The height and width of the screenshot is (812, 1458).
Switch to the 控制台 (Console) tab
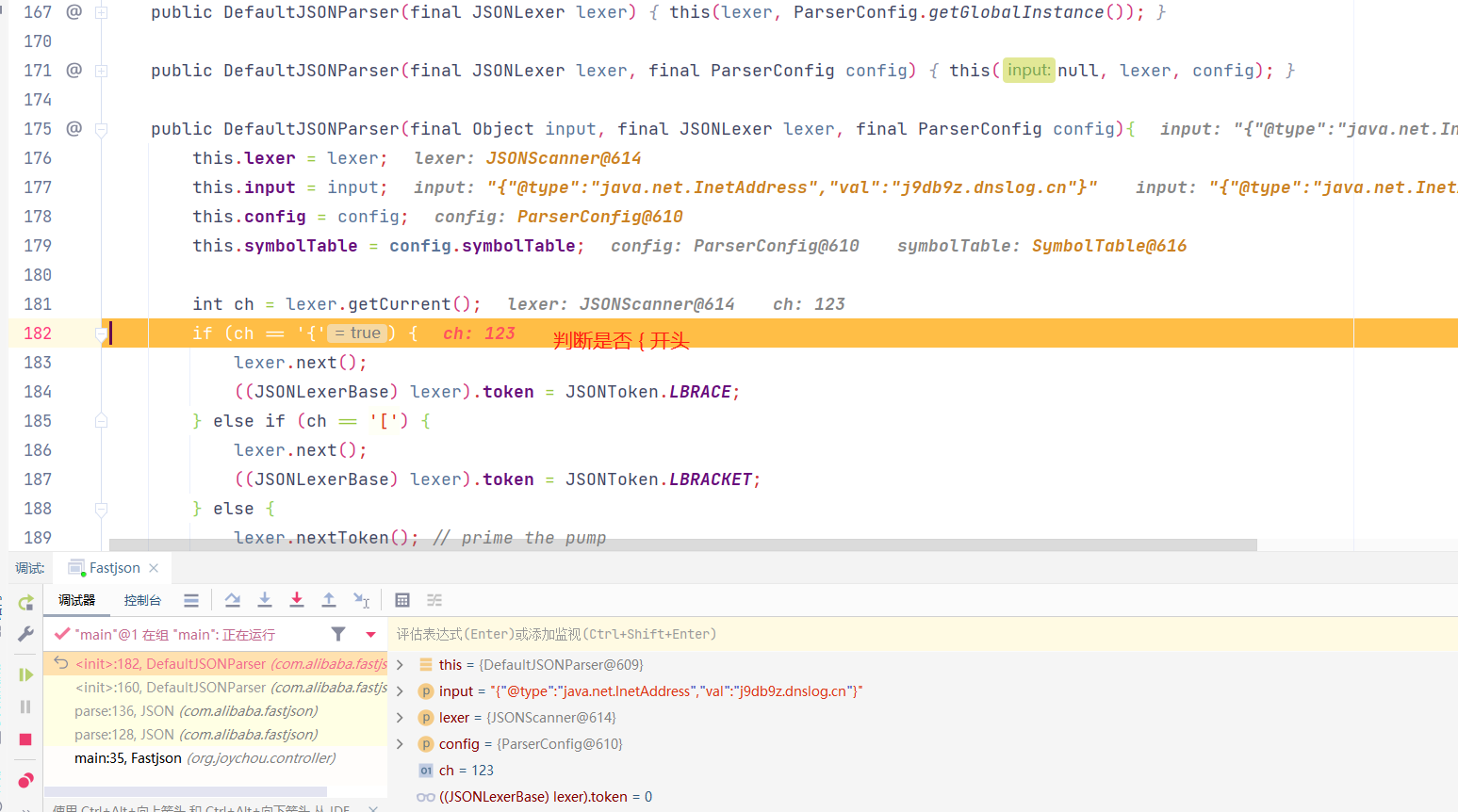tap(142, 600)
